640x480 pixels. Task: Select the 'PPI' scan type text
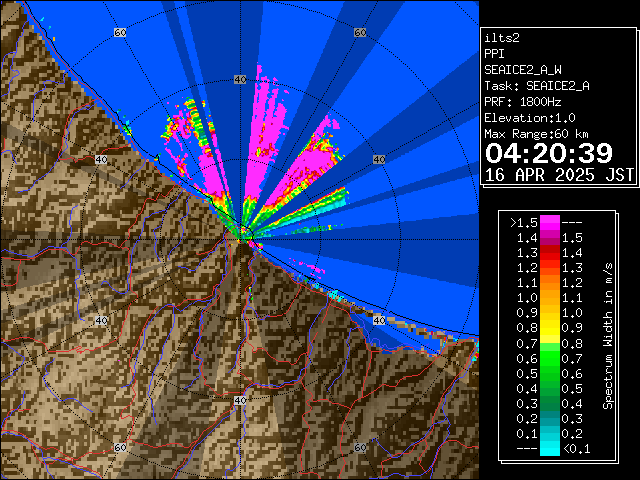pos(494,54)
